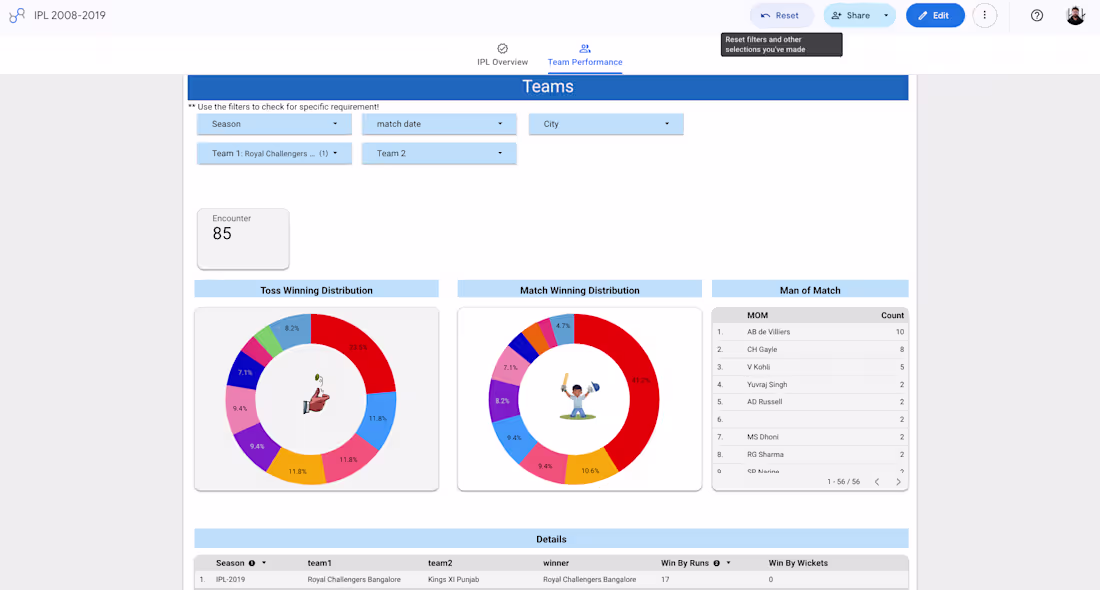The height and width of the screenshot is (590, 1100).
Task: Open the user account avatar
Action: coord(1075,15)
